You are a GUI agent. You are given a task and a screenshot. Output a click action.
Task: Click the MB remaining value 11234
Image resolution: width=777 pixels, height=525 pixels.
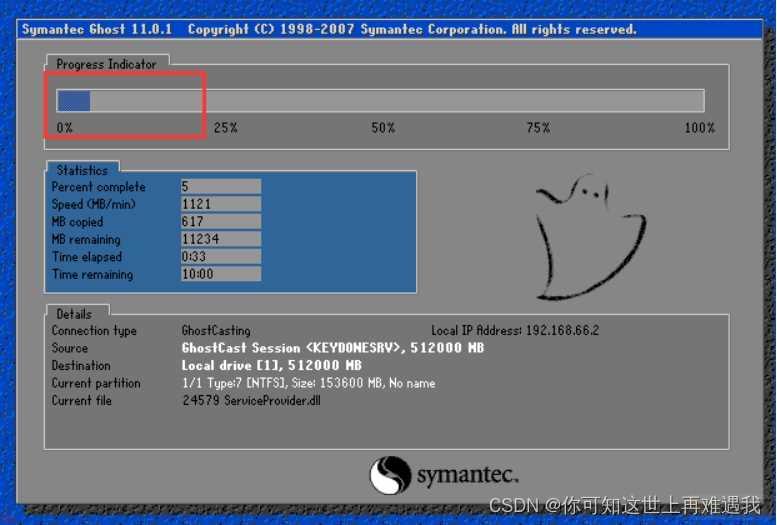coord(221,239)
